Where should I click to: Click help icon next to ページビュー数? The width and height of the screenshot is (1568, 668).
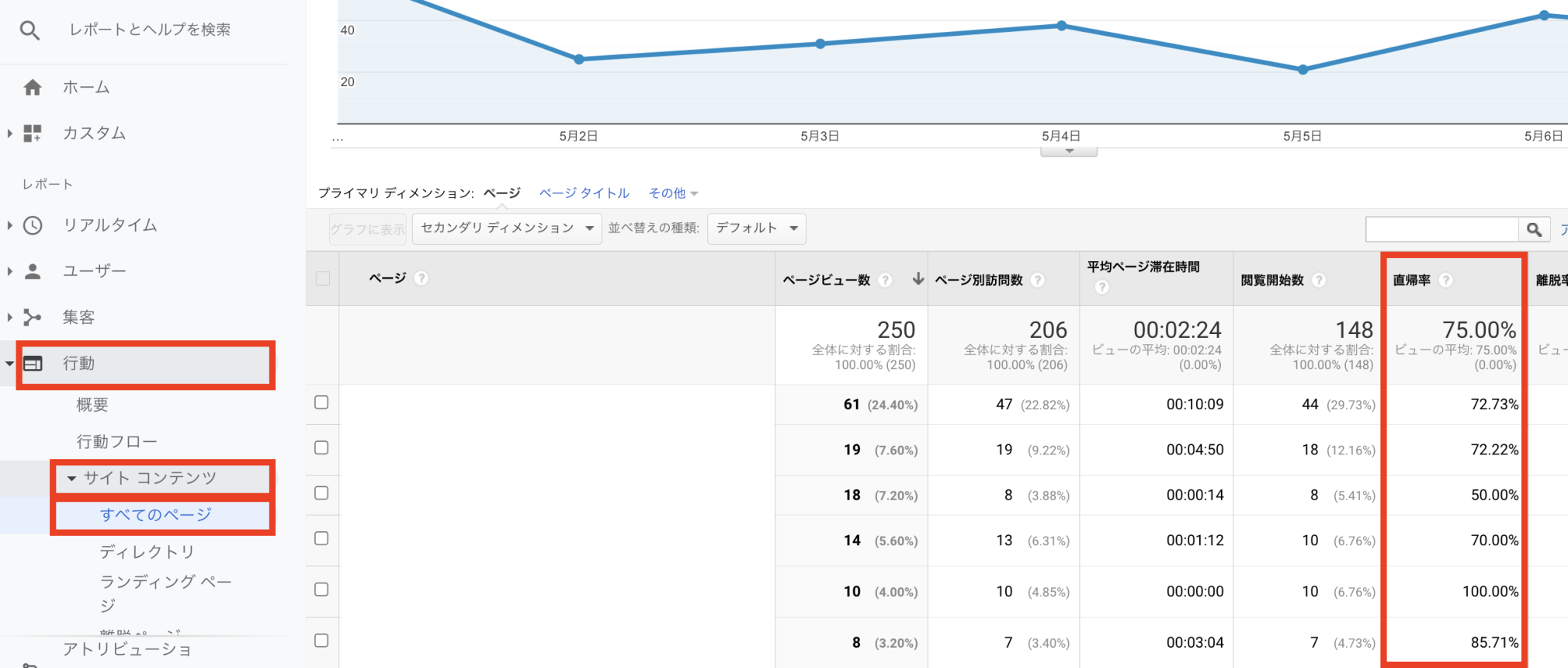pyautogui.click(x=885, y=280)
